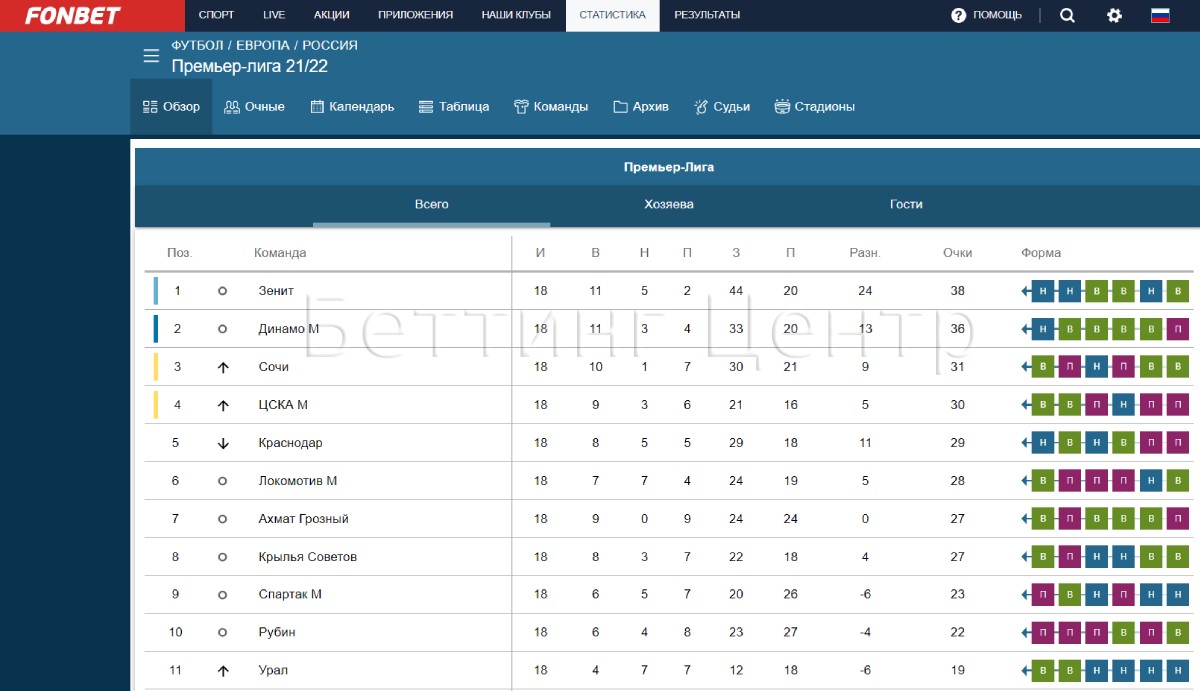Open the ПОМОЩЬ help link

coord(987,15)
